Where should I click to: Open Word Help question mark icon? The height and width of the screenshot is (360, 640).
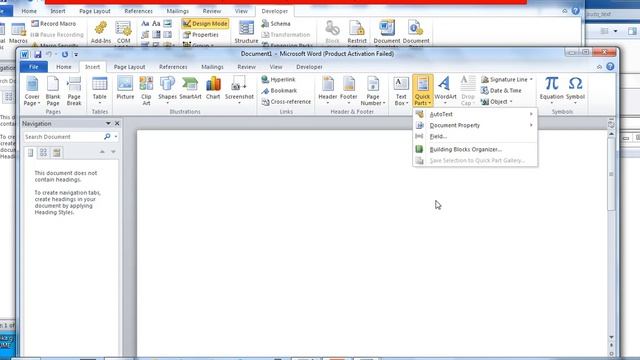pos(610,67)
